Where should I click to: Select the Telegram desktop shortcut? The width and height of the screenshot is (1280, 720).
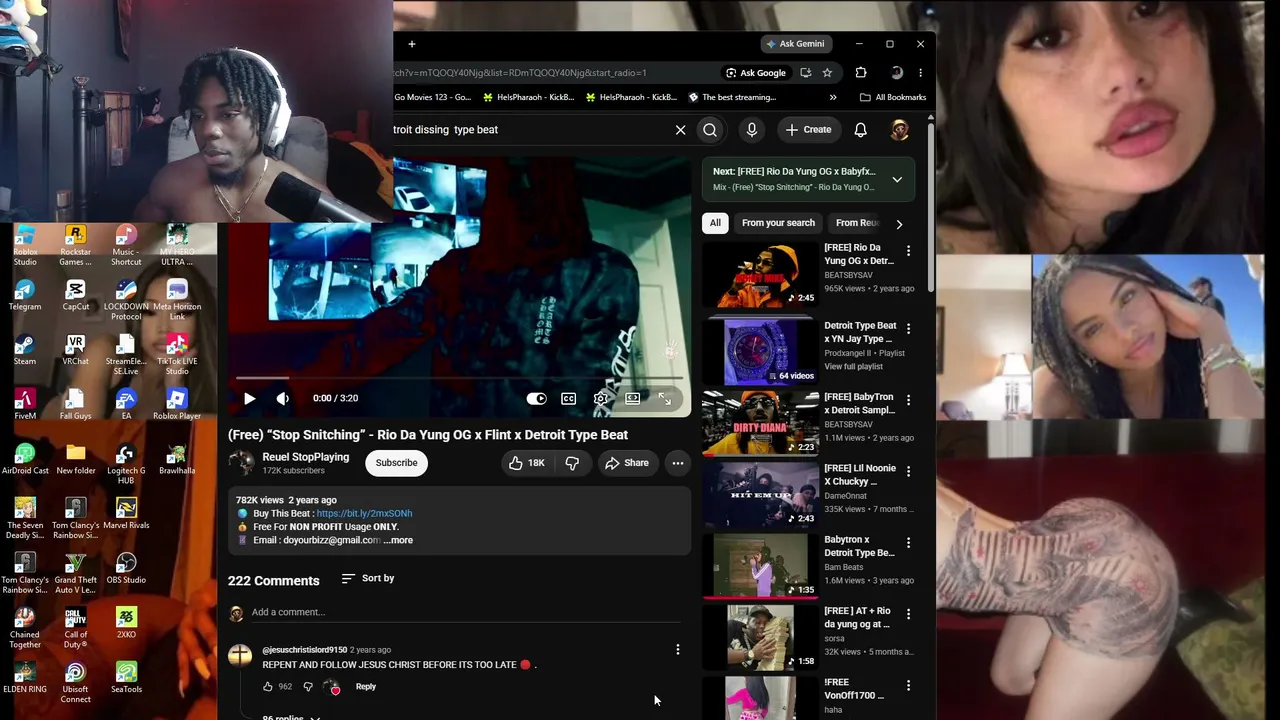click(x=25, y=295)
